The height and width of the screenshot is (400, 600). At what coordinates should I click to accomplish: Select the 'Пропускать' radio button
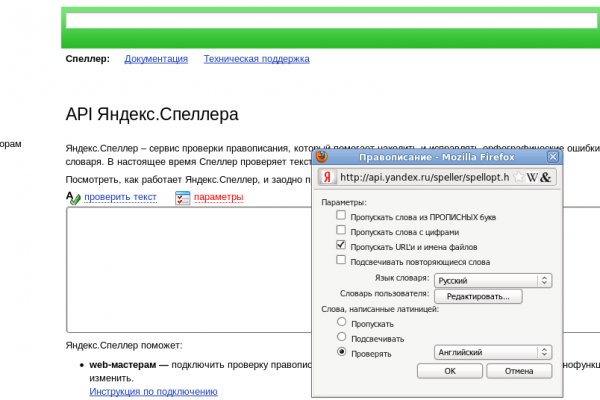click(x=343, y=323)
